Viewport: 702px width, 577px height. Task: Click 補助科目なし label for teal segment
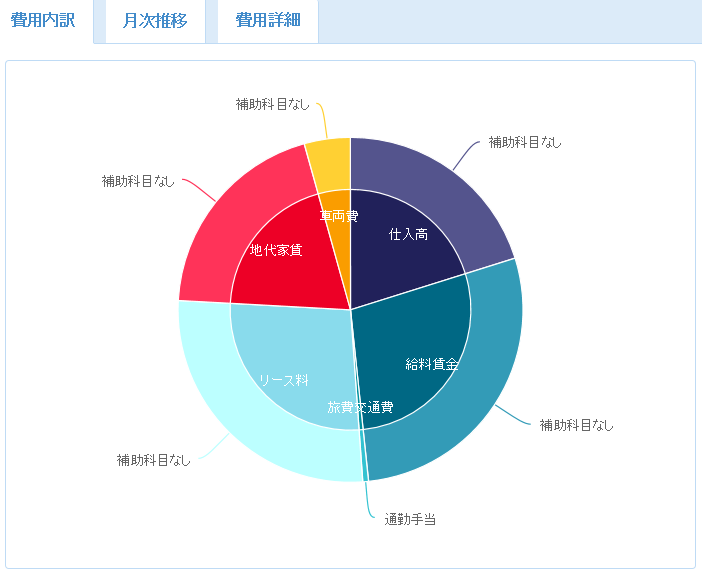point(576,425)
